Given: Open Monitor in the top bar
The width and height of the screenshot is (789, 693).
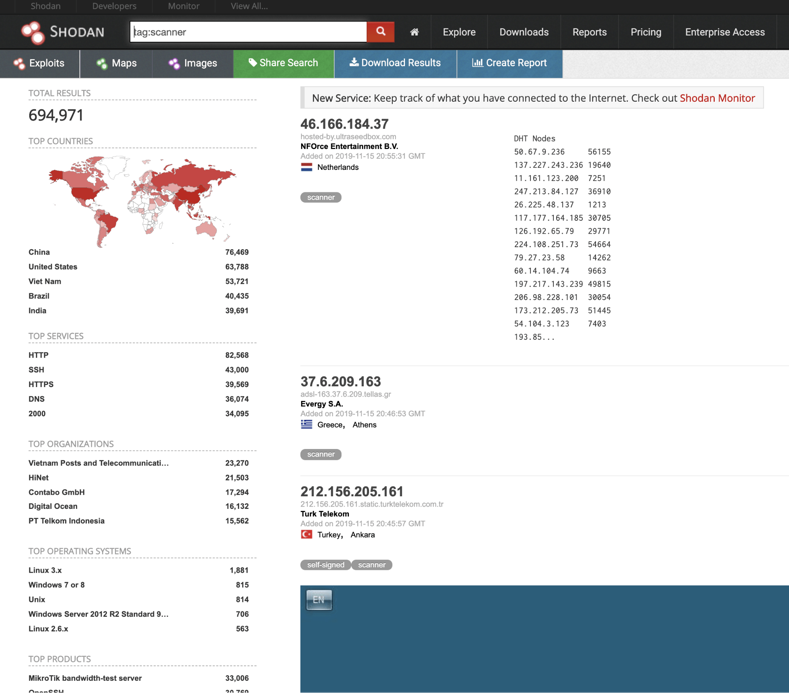Looking at the screenshot, I should tap(183, 6).
